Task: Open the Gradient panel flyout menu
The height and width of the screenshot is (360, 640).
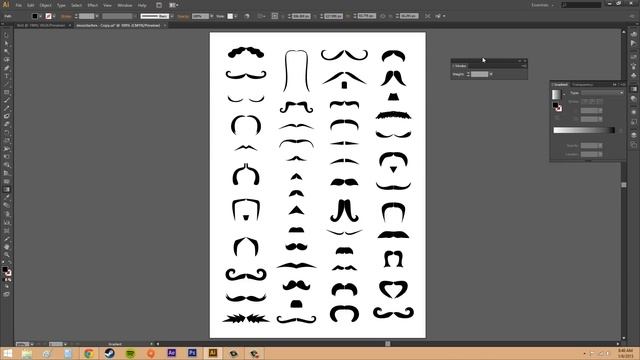Action: [x=622, y=84]
